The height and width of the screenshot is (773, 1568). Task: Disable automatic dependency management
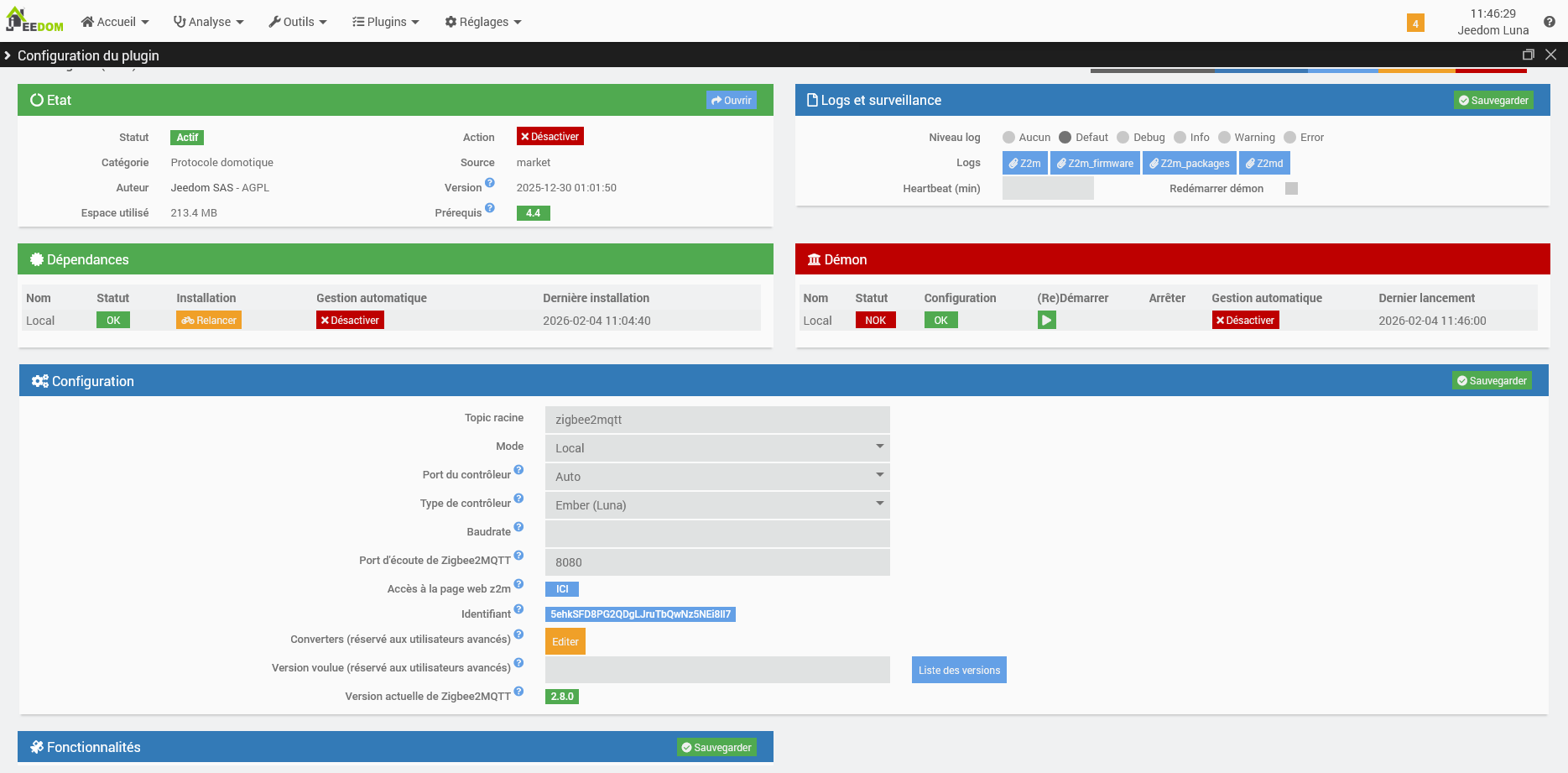tap(350, 320)
